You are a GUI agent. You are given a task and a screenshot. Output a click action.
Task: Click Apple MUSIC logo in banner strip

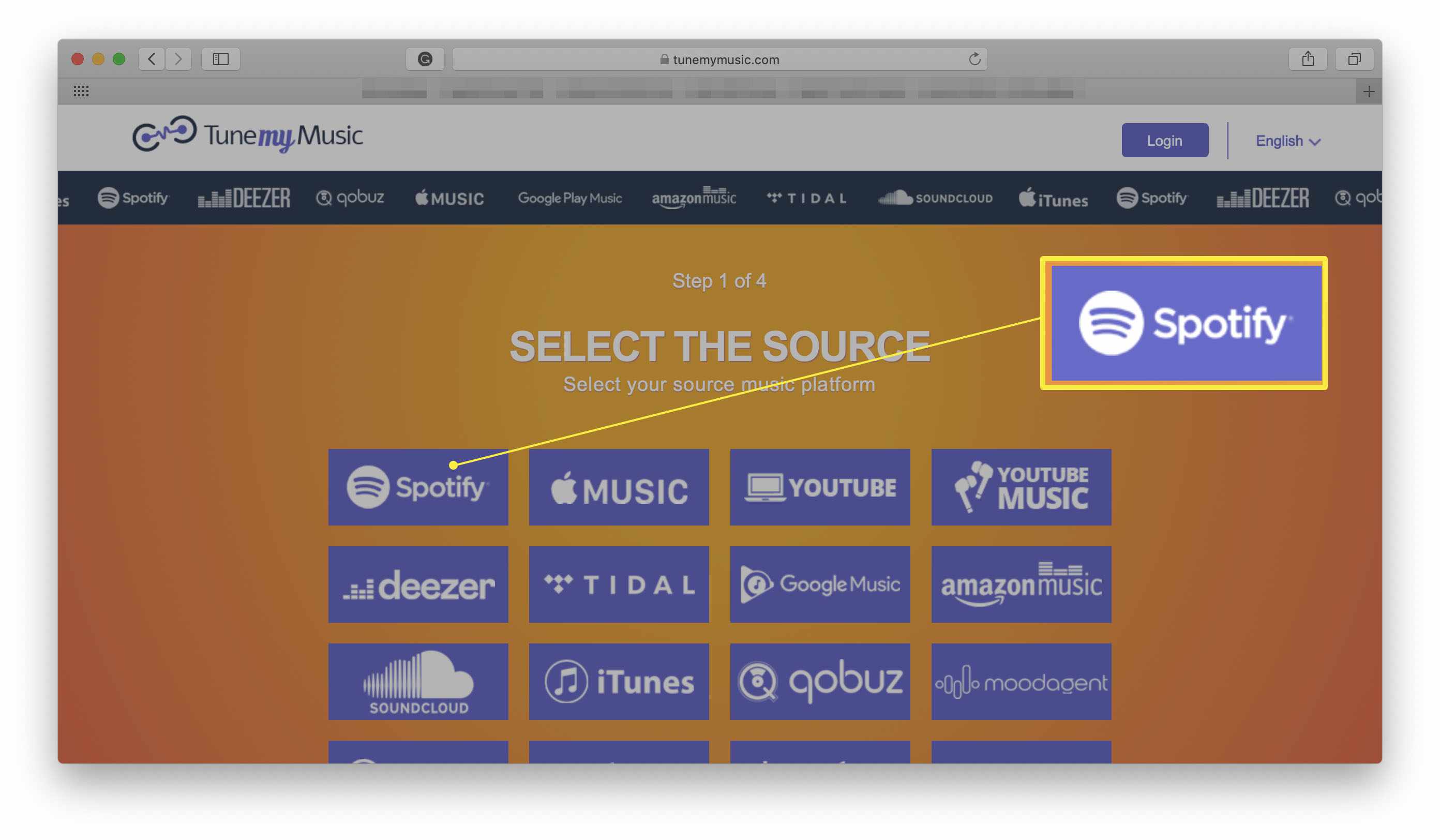coord(449,198)
